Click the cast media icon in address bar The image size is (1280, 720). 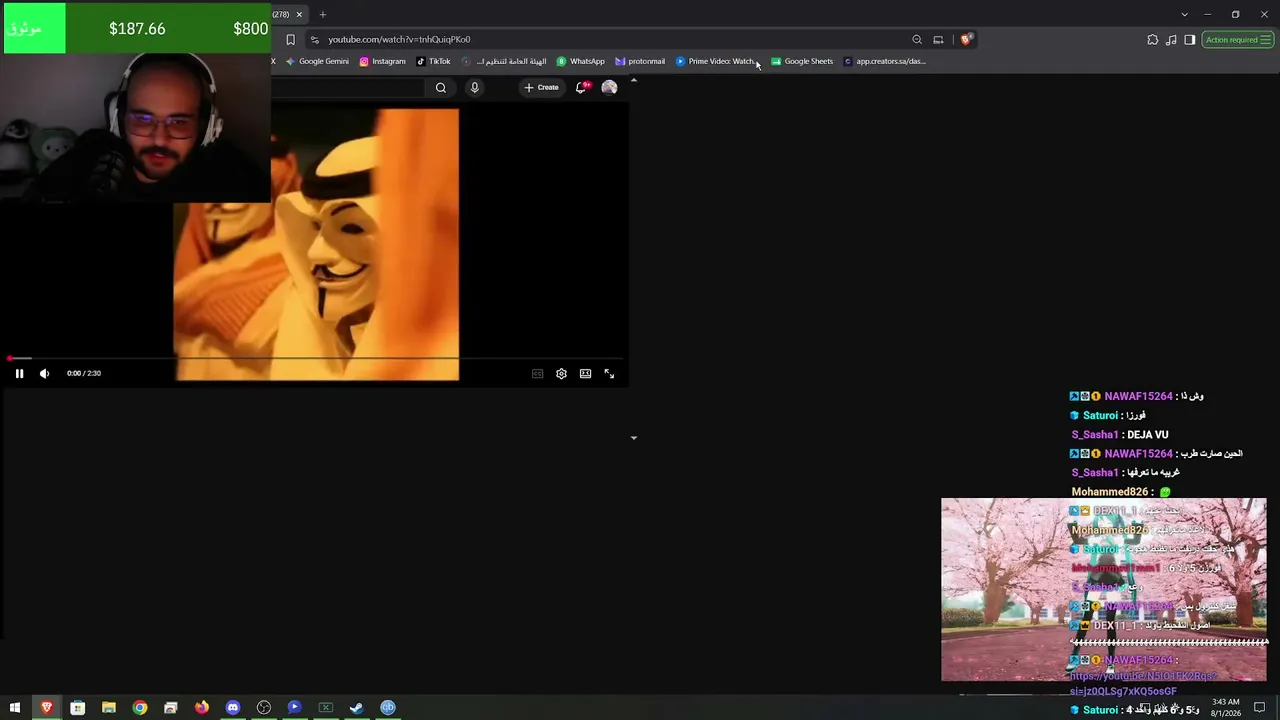[x=938, y=40]
